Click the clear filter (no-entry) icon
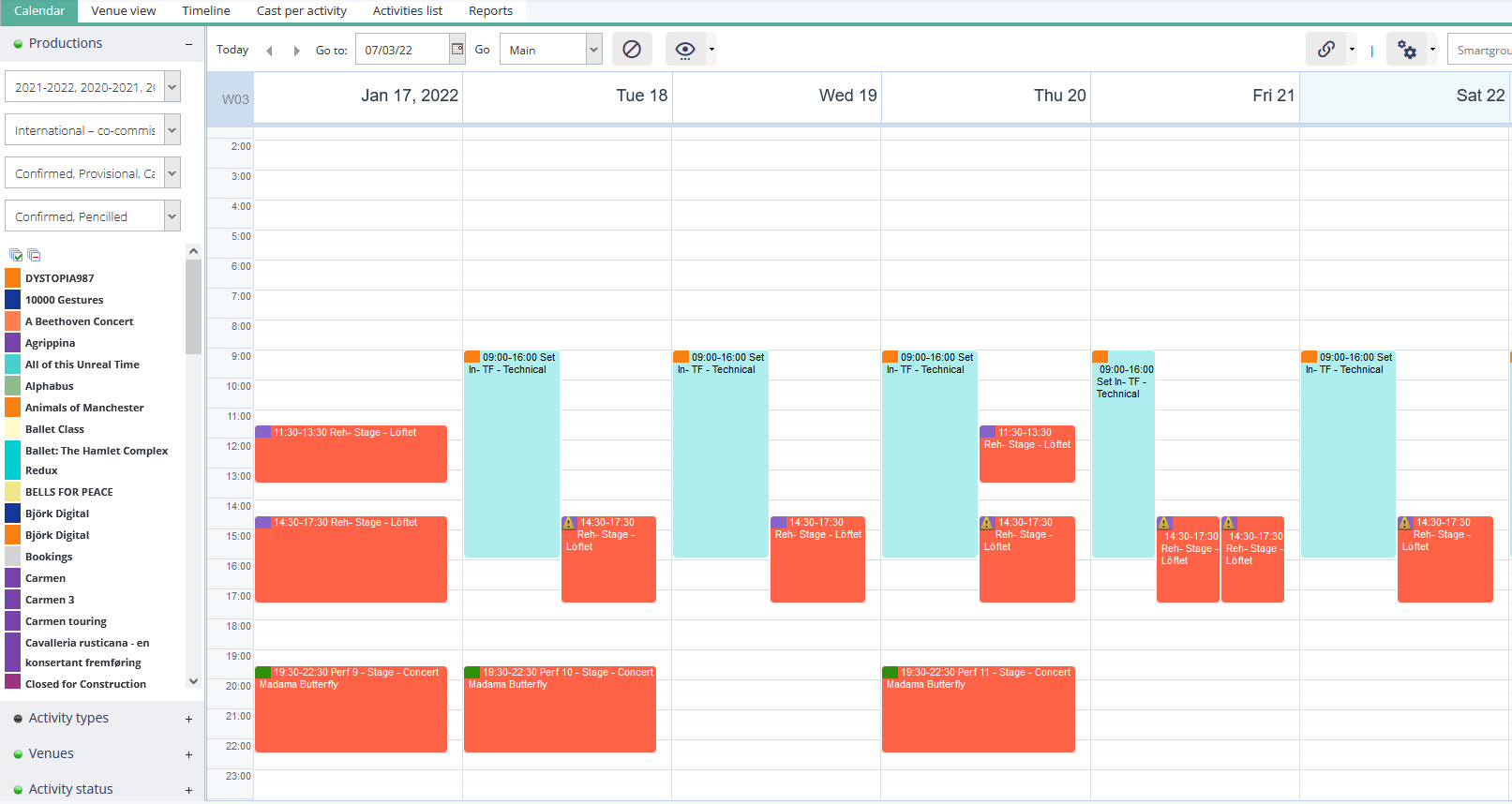The width and height of the screenshot is (1512, 804). tap(632, 50)
